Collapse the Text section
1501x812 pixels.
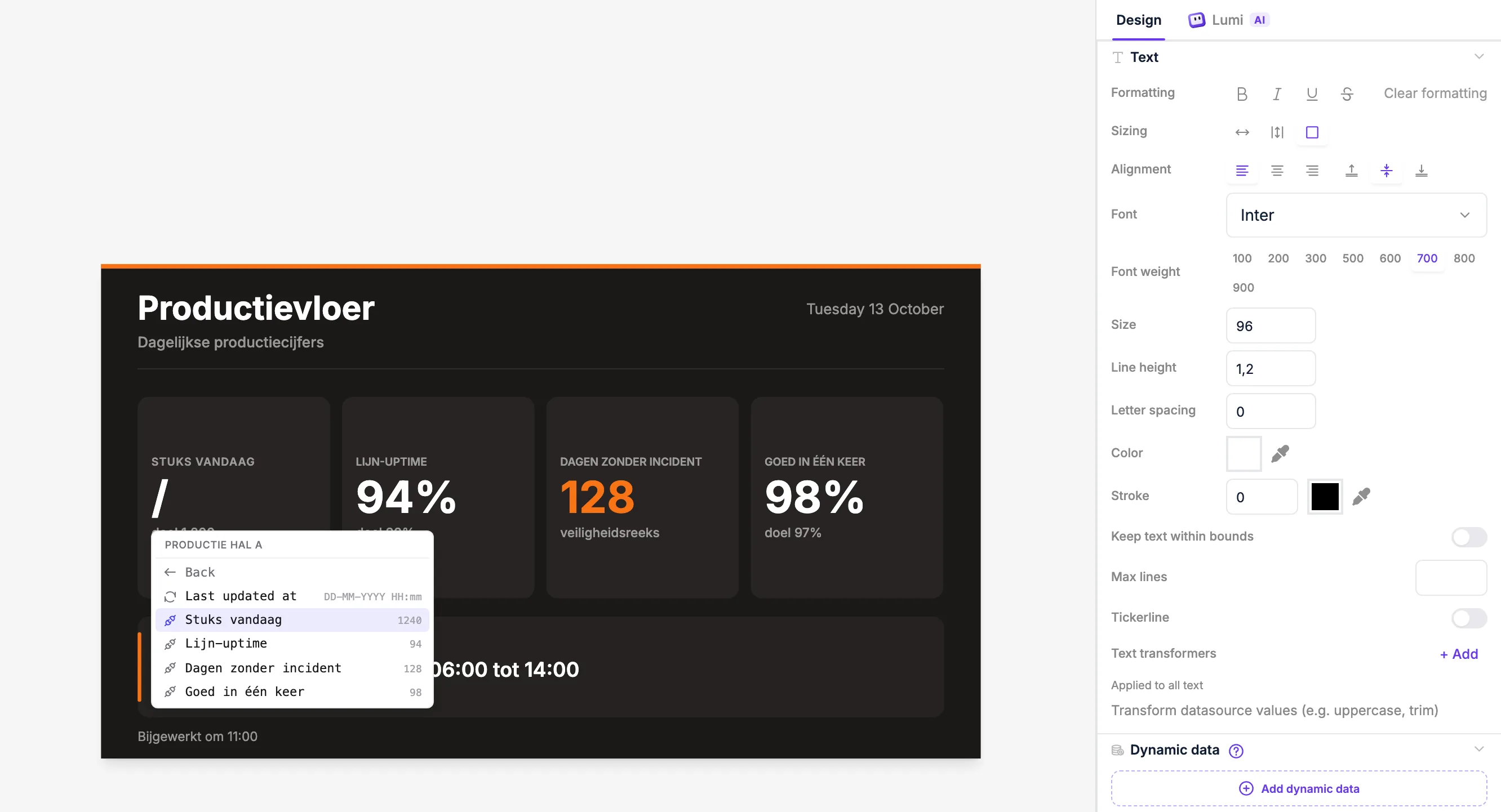coord(1479,56)
